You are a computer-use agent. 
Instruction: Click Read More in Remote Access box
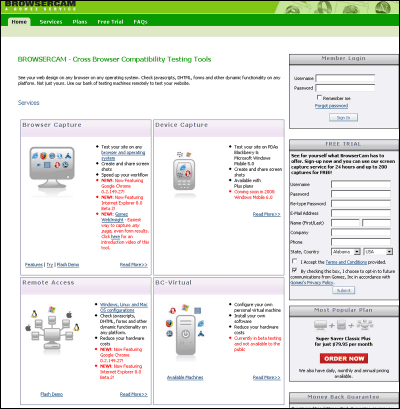pyautogui.click(x=134, y=394)
